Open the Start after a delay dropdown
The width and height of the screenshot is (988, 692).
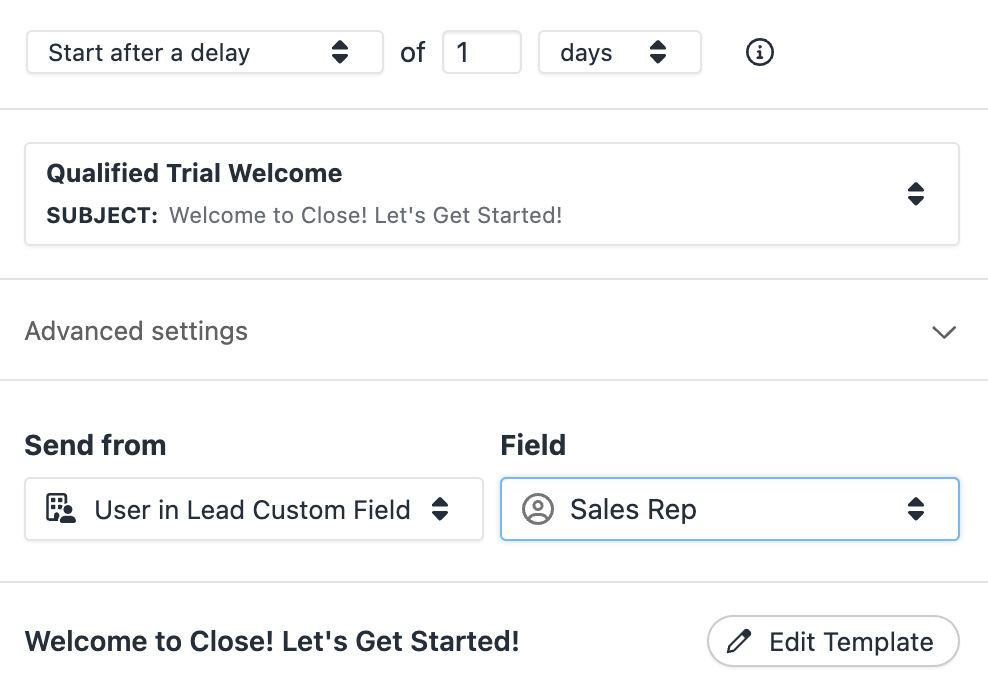(204, 52)
